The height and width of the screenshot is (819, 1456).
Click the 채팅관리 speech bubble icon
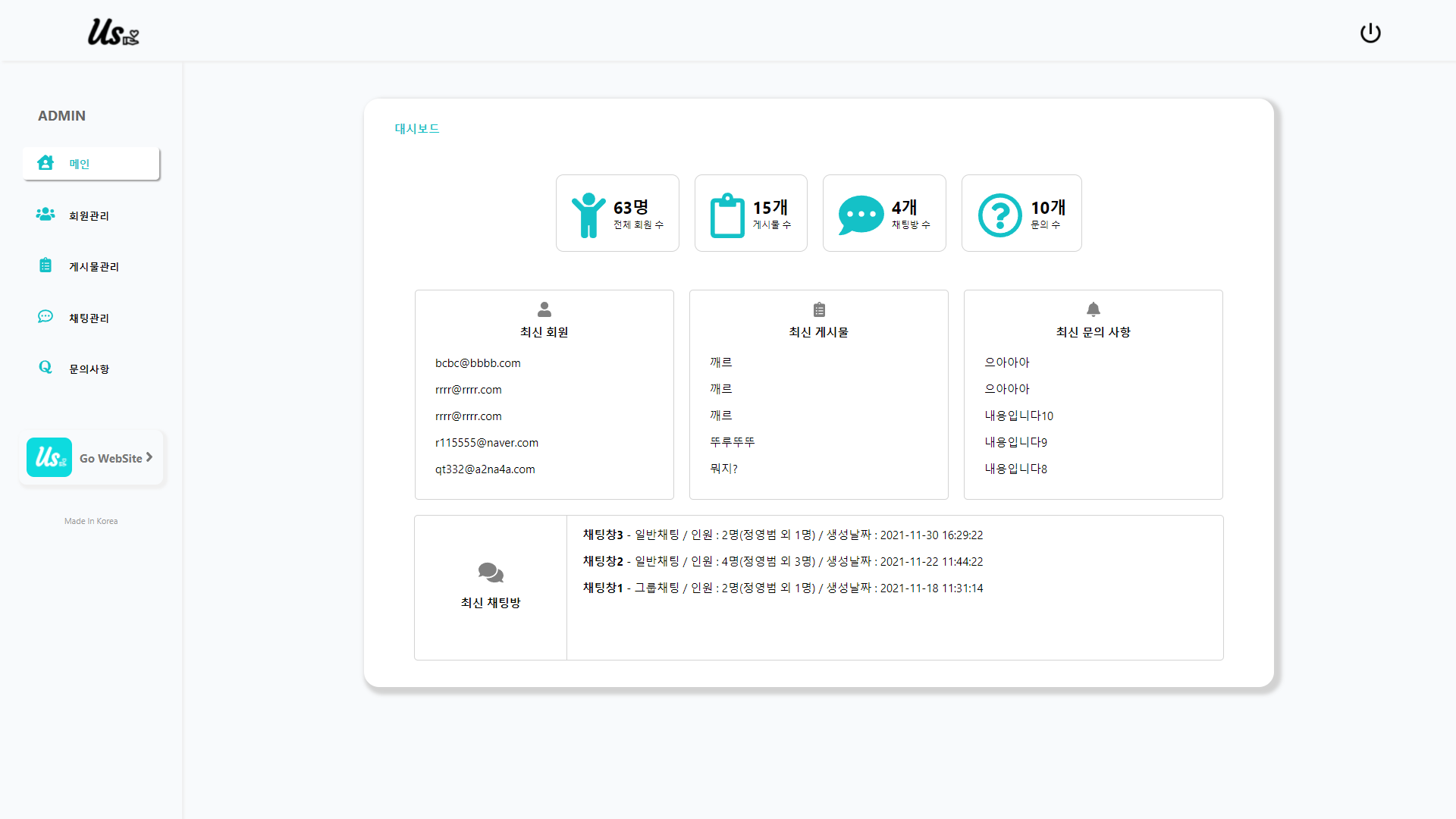click(45, 316)
